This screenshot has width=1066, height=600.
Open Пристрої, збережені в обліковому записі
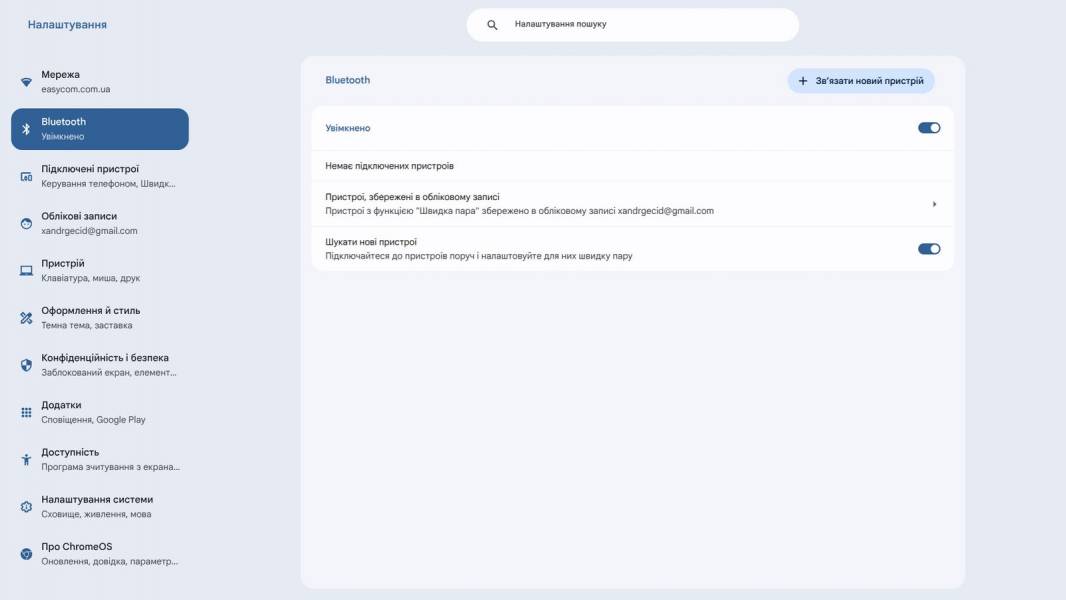632,204
